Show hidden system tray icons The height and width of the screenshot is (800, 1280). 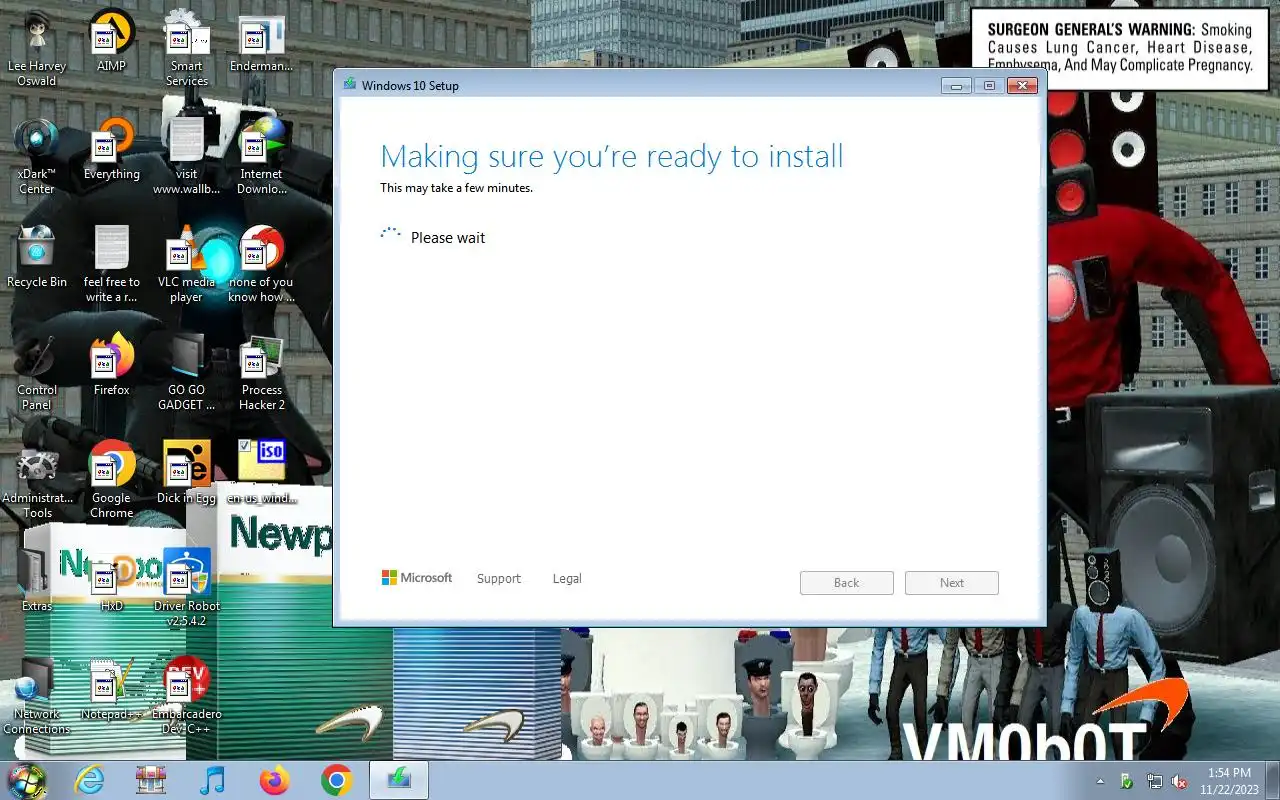click(x=1101, y=781)
